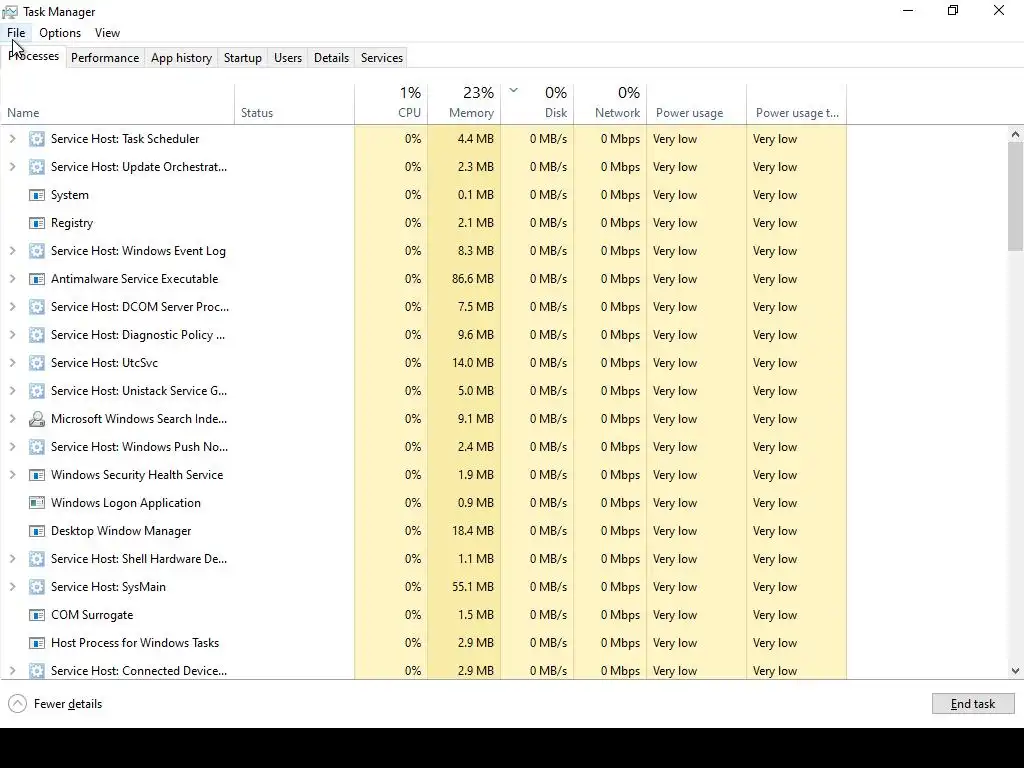Click the Host Process for Windows Tasks icon
This screenshot has width=1024, height=768.
coord(37,643)
